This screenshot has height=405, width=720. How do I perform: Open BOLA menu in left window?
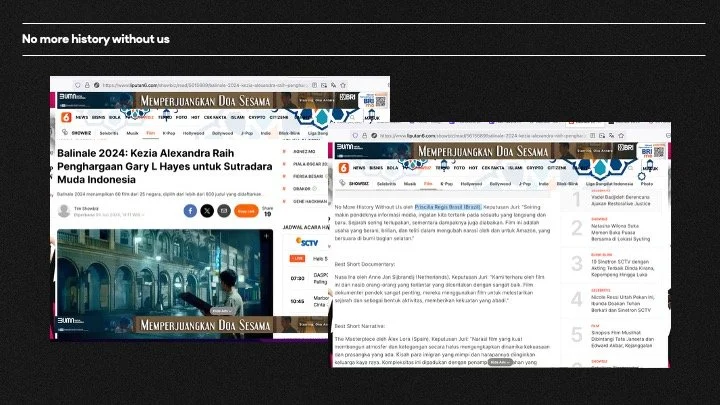click(x=115, y=118)
